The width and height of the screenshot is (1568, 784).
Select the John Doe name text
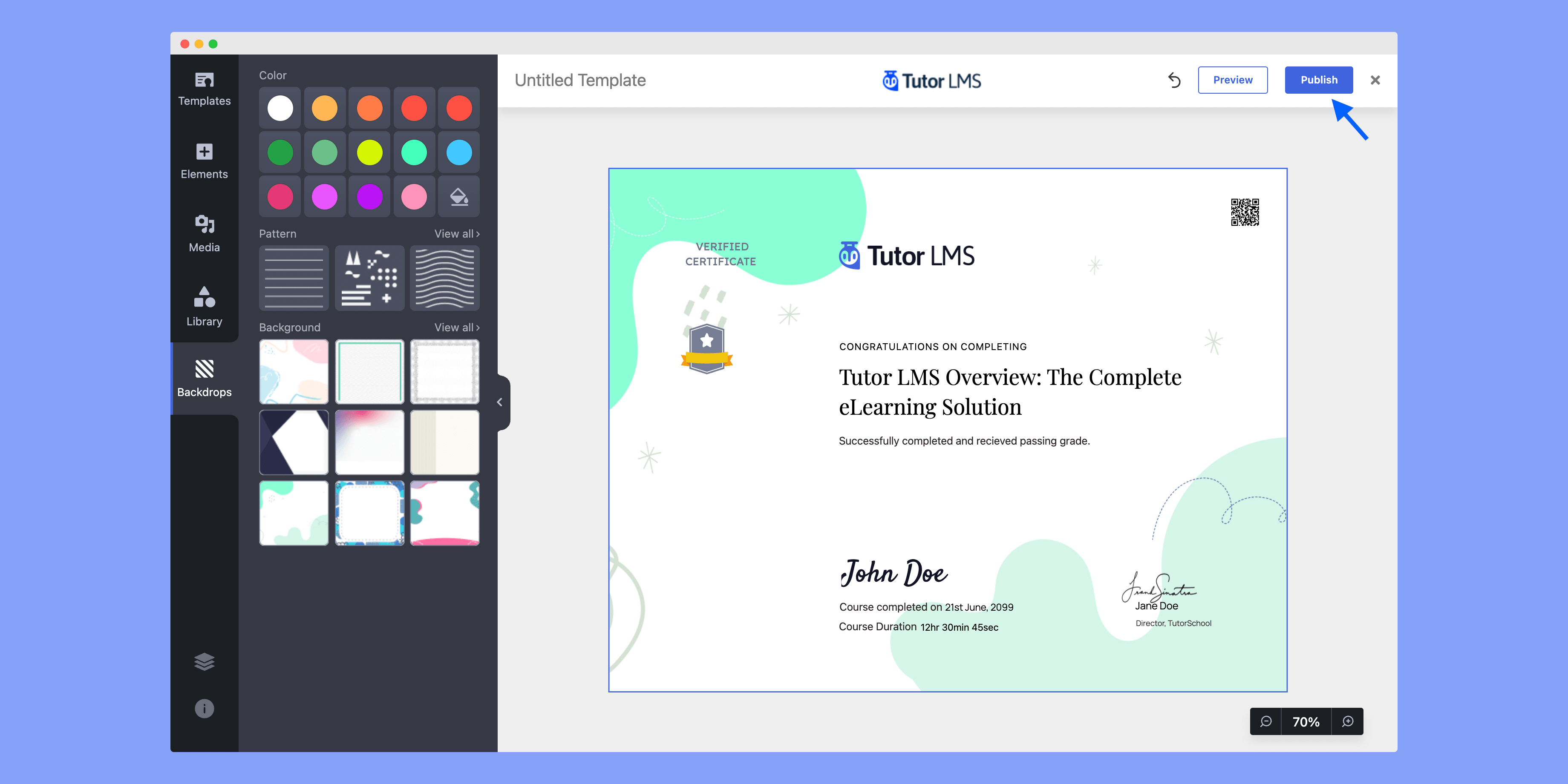[894, 573]
